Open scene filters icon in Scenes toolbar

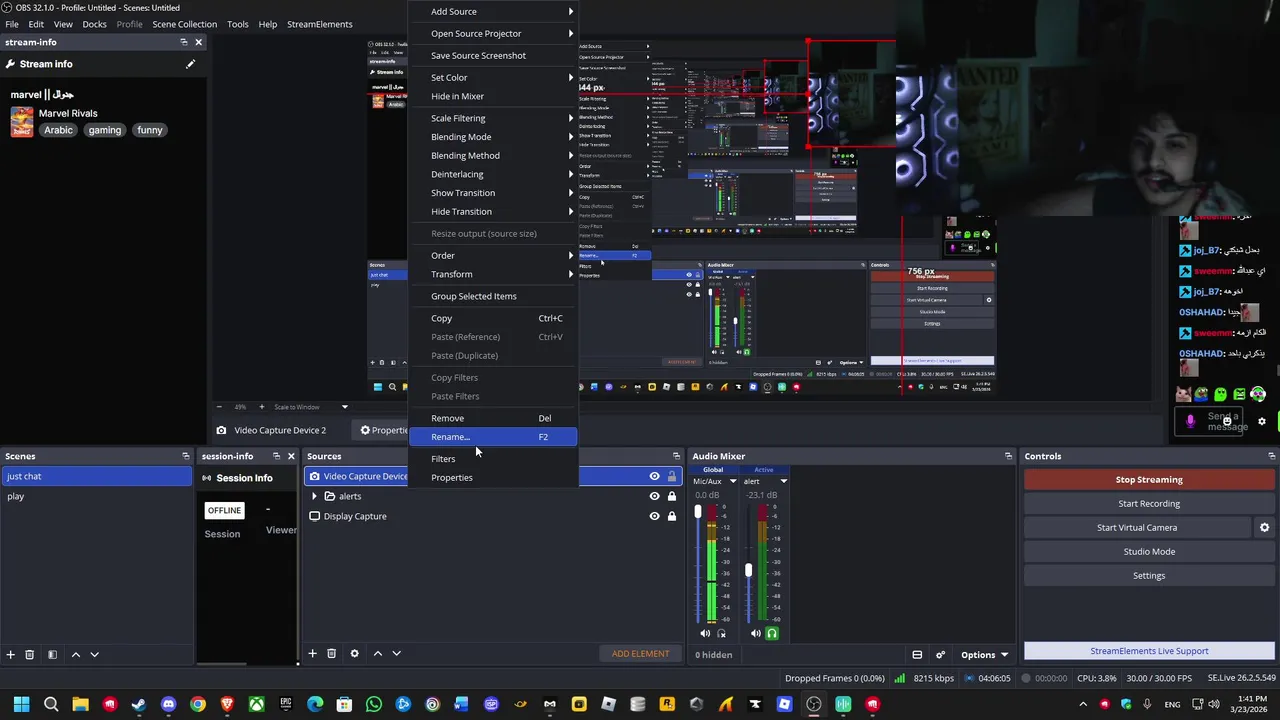click(x=52, y=654)
